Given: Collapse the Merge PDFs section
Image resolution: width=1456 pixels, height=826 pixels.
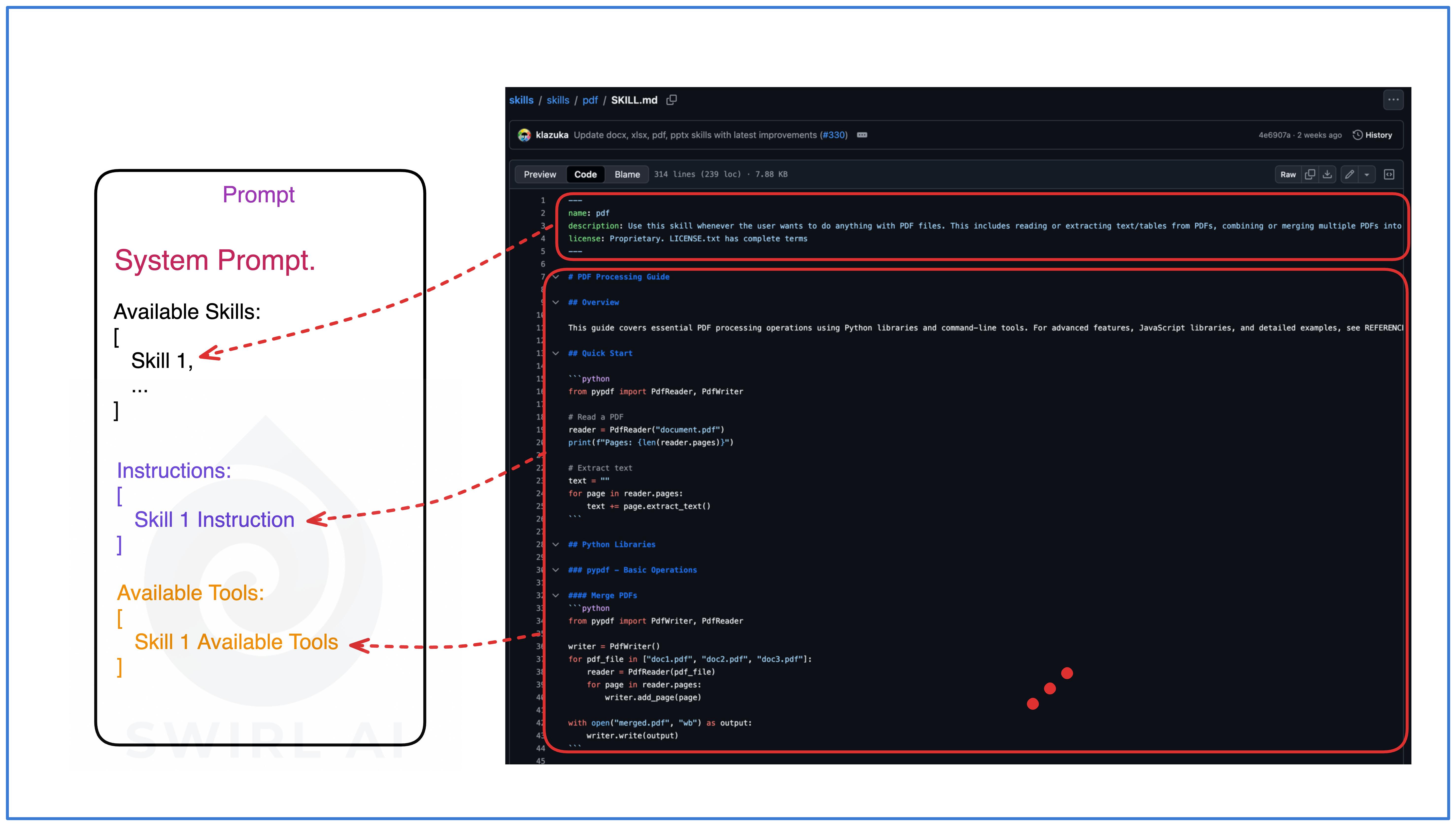Looking at the screenshot, I should pos(556,596).
